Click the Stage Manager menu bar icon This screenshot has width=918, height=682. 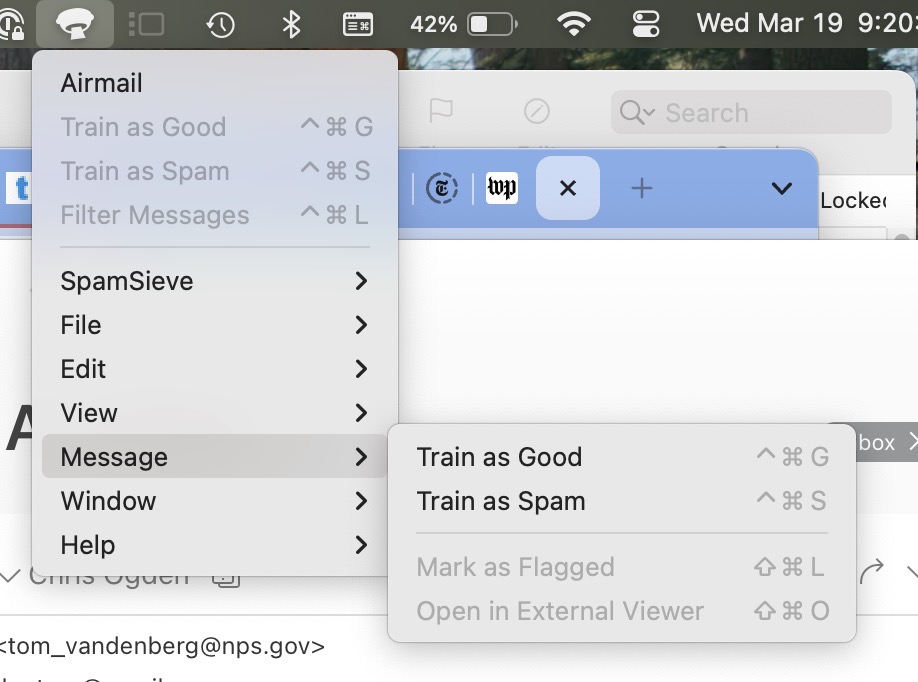[x=146, y=25]
